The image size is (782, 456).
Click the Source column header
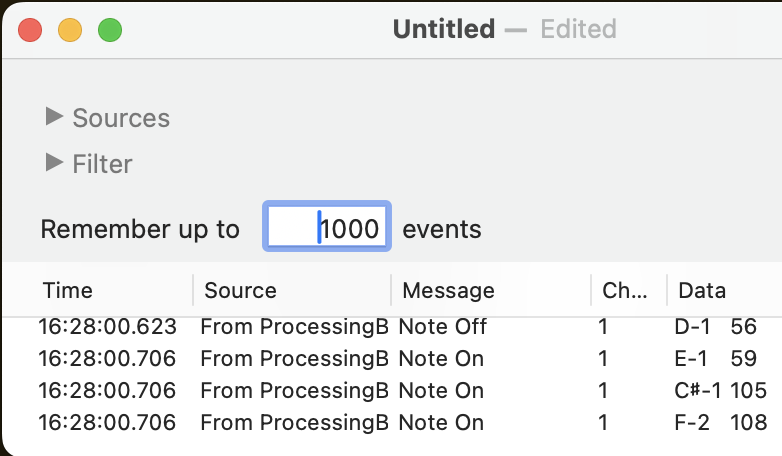click(x=240, y=290)
